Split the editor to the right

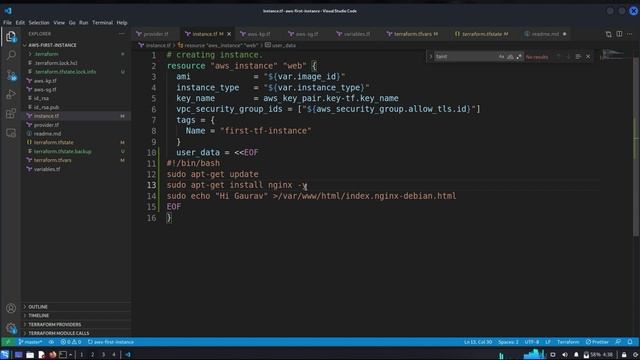(619, 34)
